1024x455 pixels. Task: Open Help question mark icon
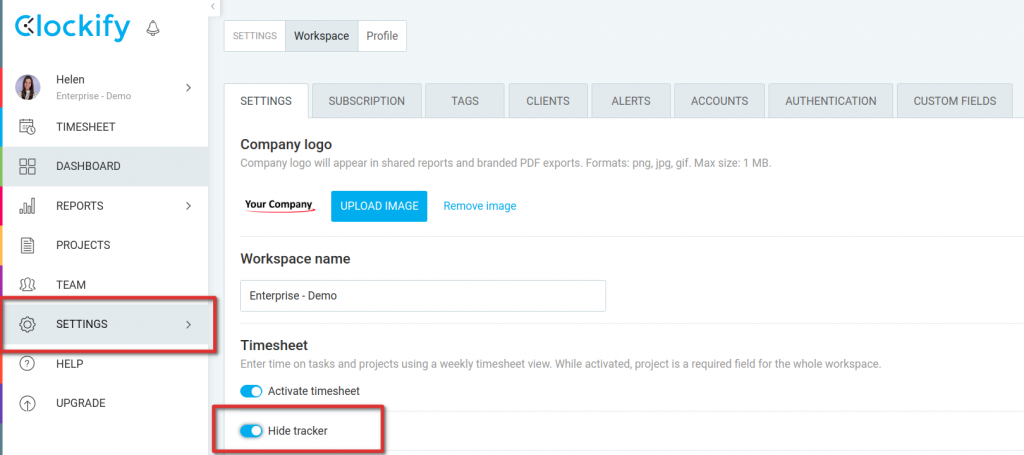tap(27, 364)
